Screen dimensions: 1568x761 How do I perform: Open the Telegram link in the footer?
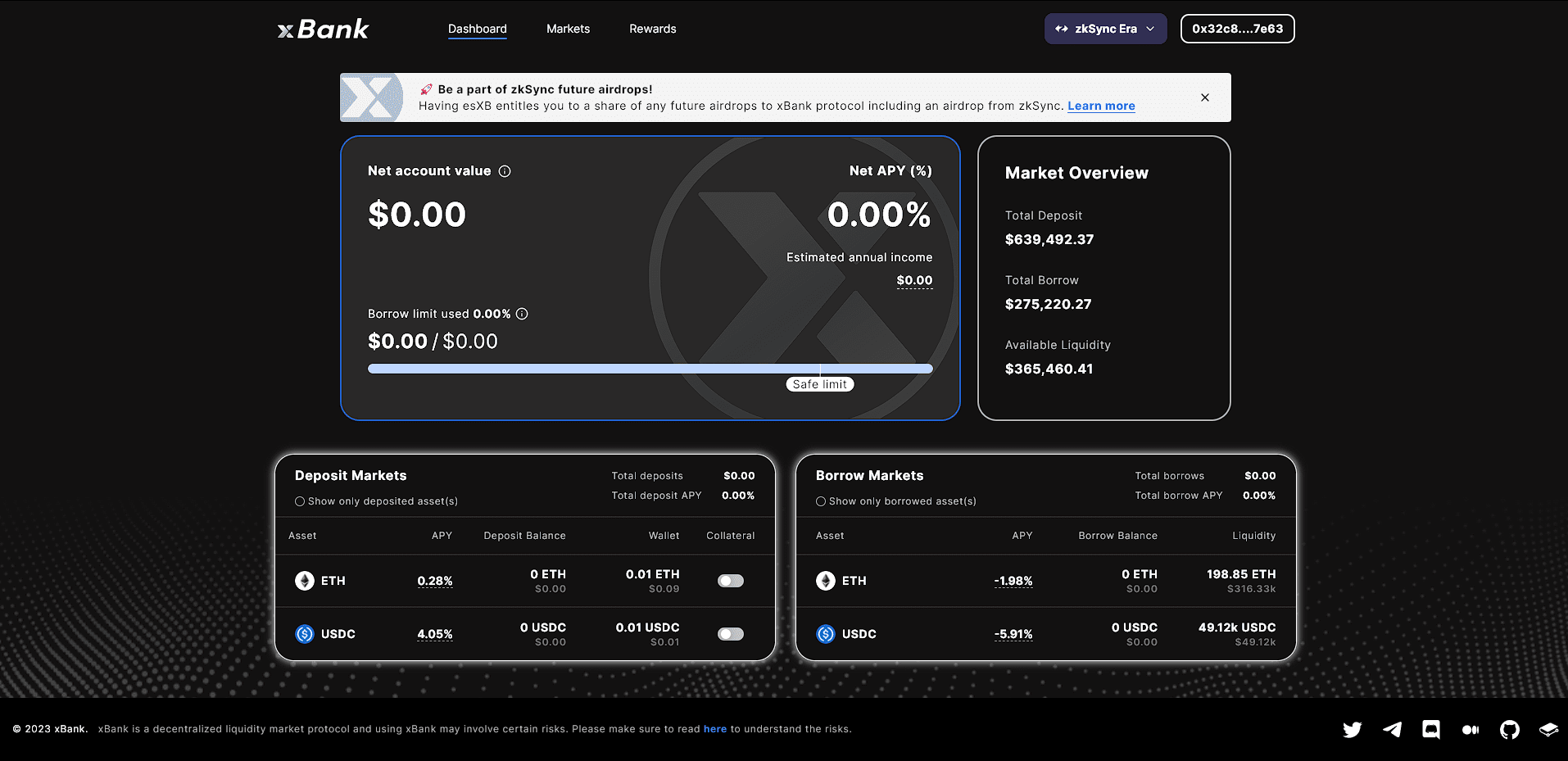tap(1392, 729)
